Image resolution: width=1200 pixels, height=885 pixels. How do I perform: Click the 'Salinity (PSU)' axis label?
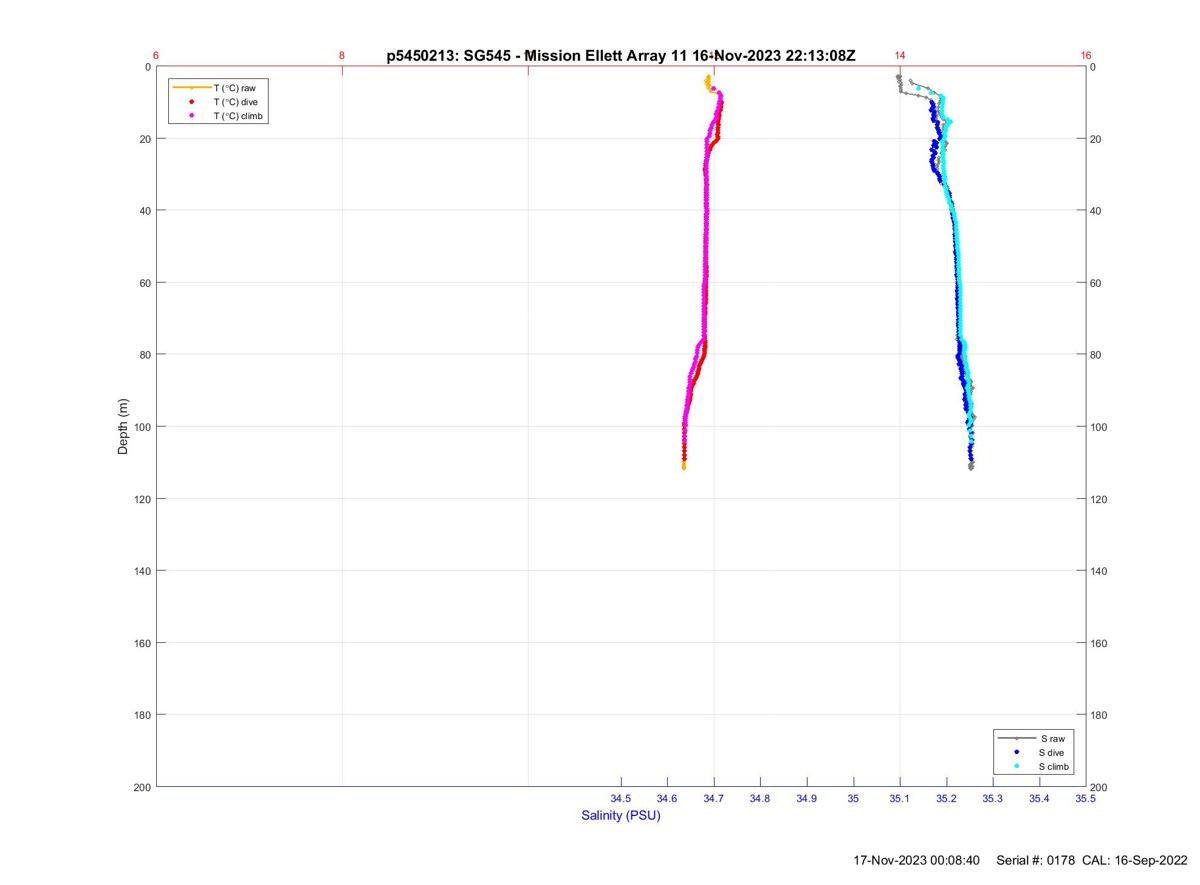tap(621, 816)
